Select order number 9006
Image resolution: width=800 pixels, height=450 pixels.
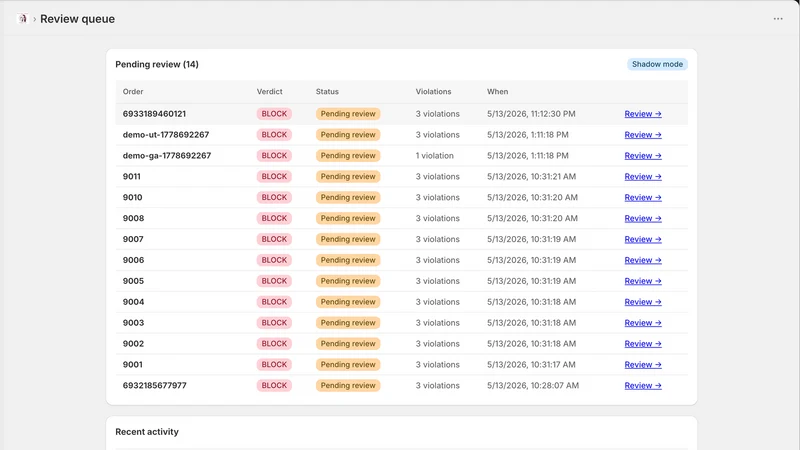tap(133, 260)
